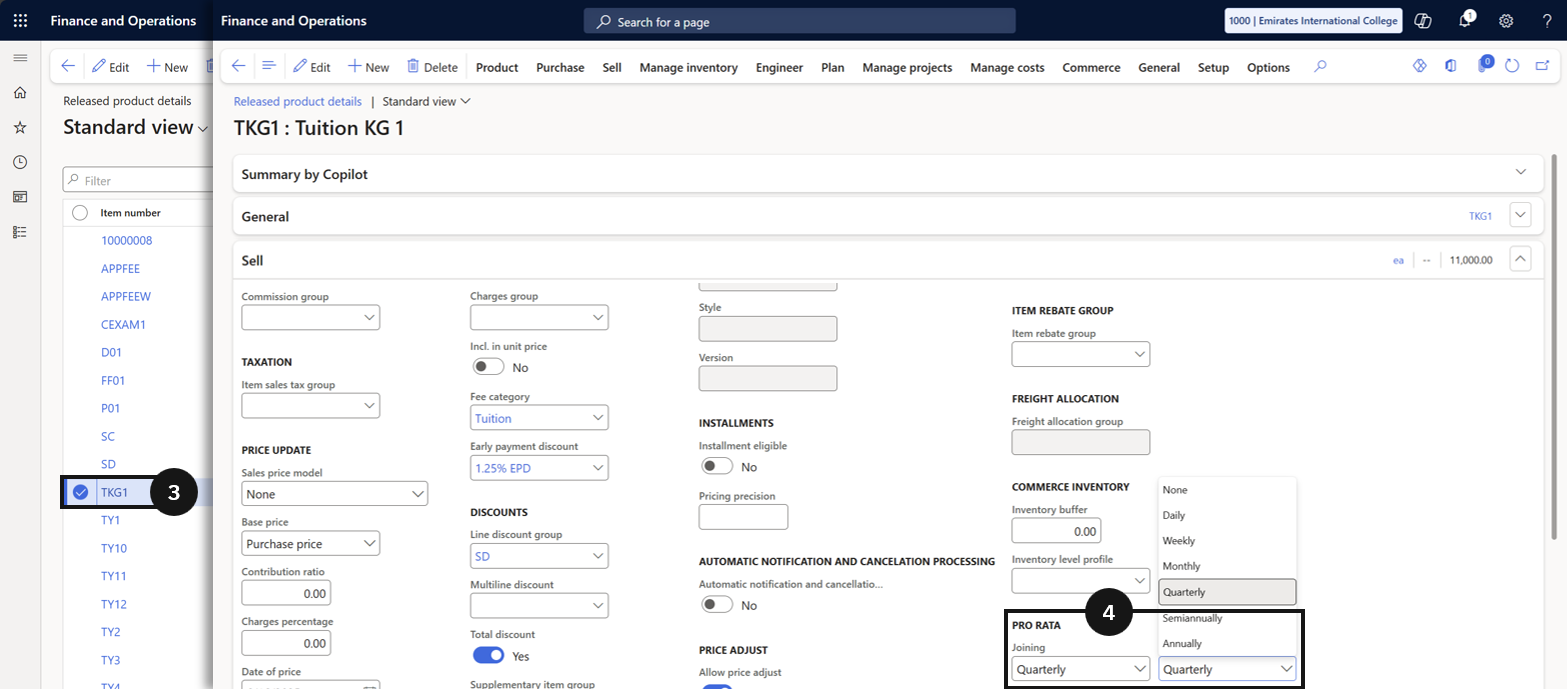
Task: Go back using front window arrow
Action: click(x=238, y=67)
